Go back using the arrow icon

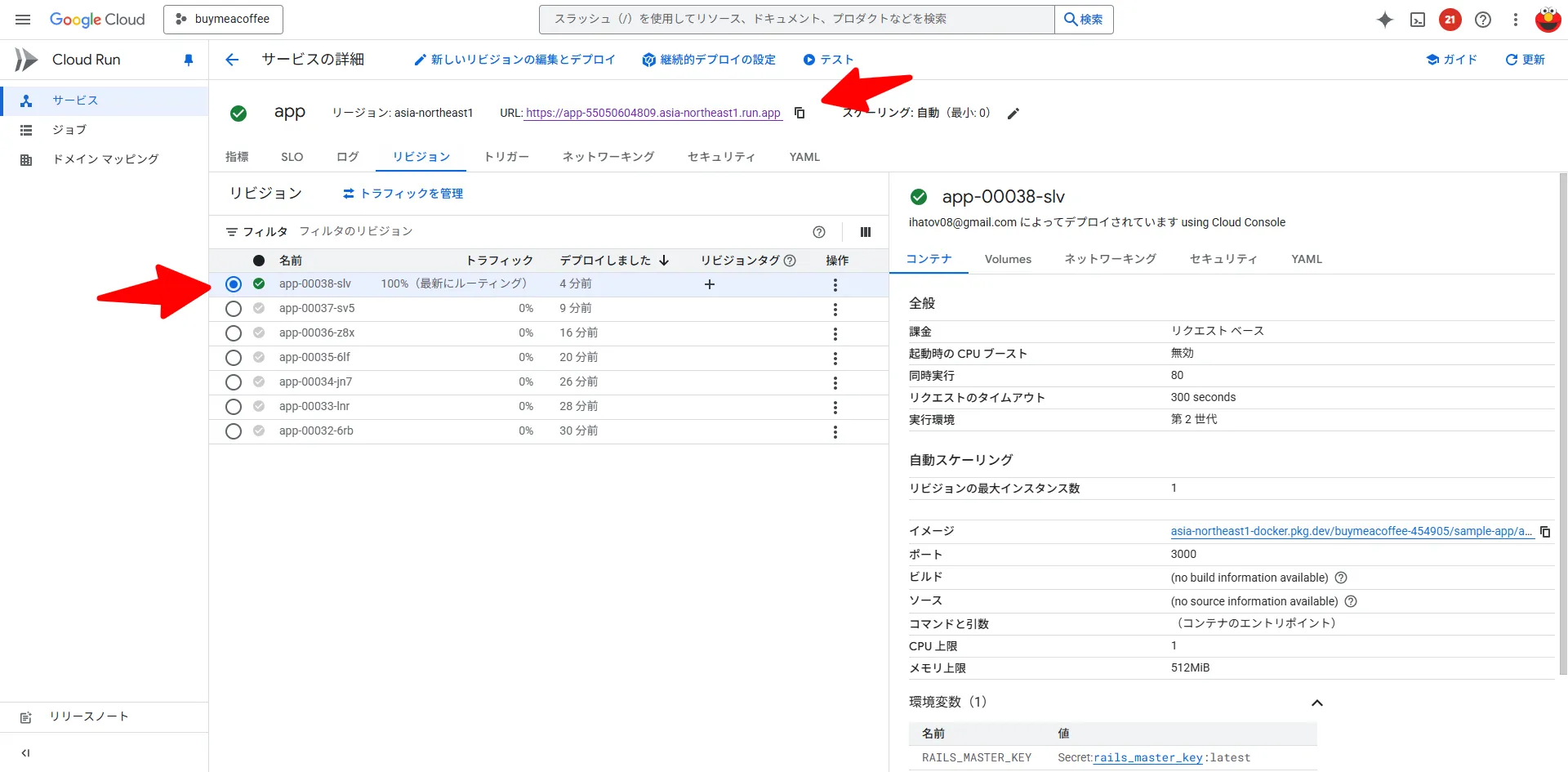point(232,60)
